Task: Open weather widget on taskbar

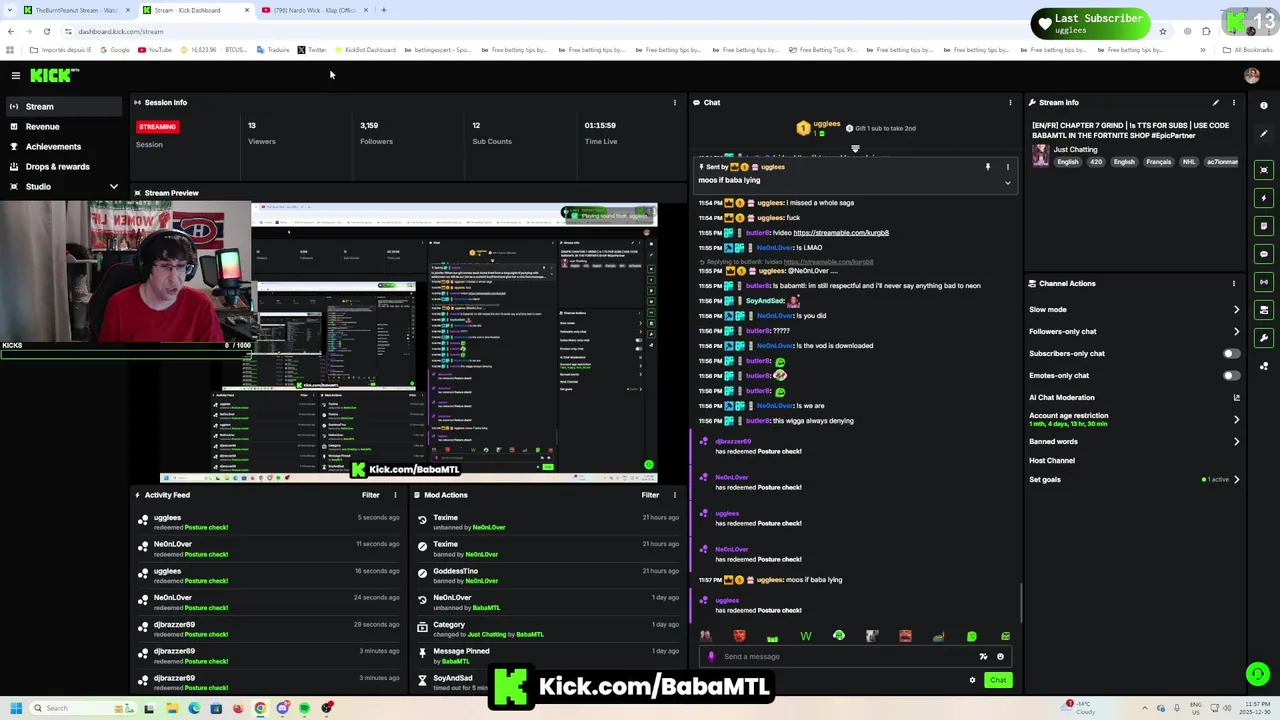Action: [1080, 707]
